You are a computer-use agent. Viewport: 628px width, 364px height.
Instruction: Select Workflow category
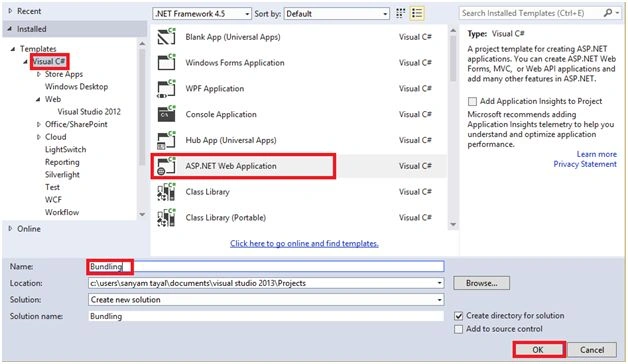[x=62, y=212]
